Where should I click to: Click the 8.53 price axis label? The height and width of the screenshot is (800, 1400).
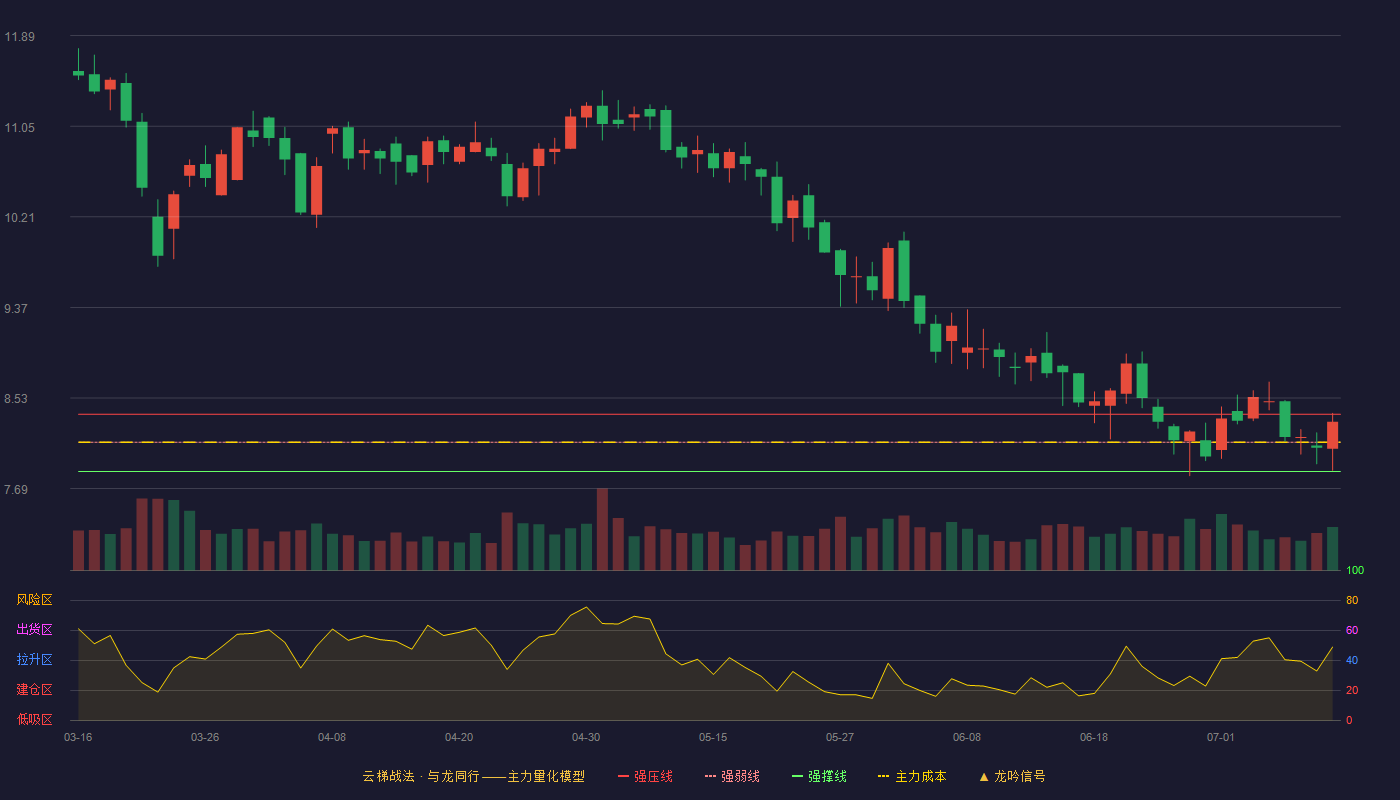(16, 399)
